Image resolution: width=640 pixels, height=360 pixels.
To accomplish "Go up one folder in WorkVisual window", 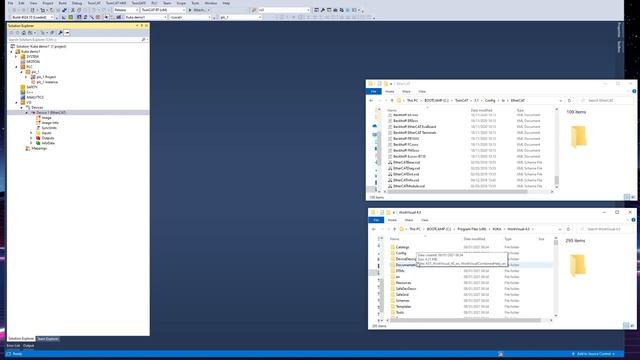I will [x=394, y=229].
